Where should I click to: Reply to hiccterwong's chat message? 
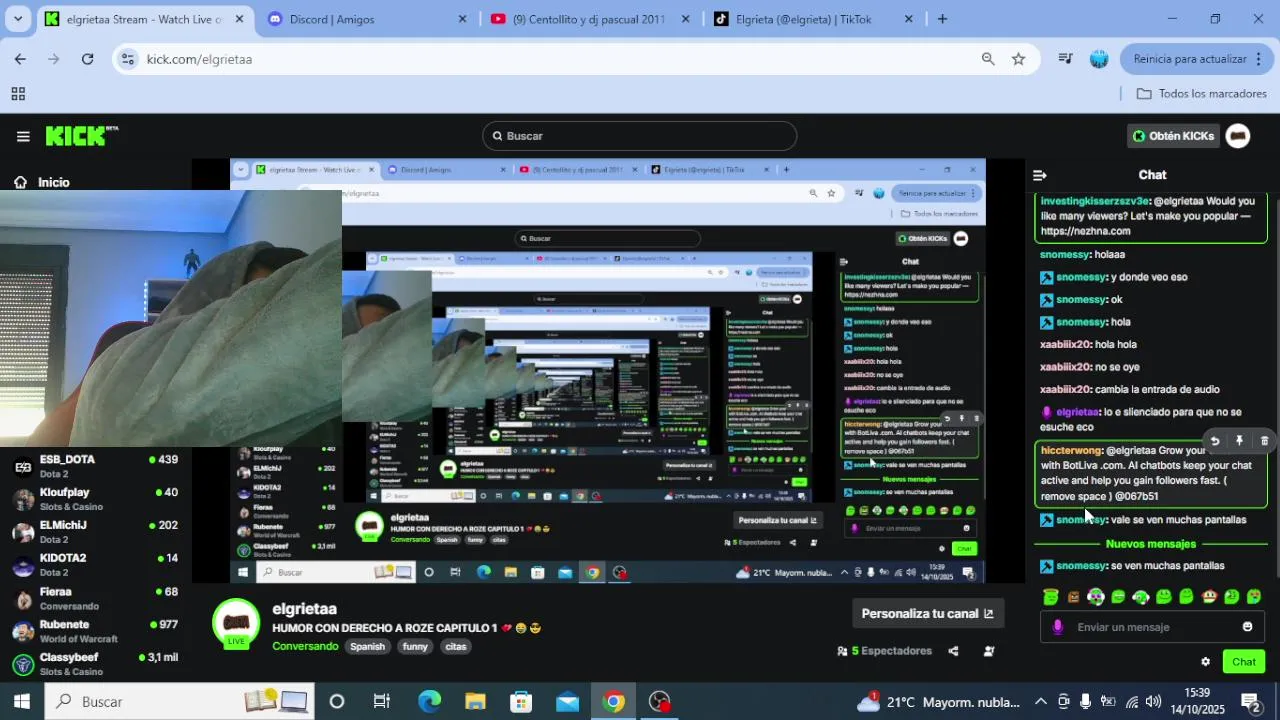(x=1215, y=441)
